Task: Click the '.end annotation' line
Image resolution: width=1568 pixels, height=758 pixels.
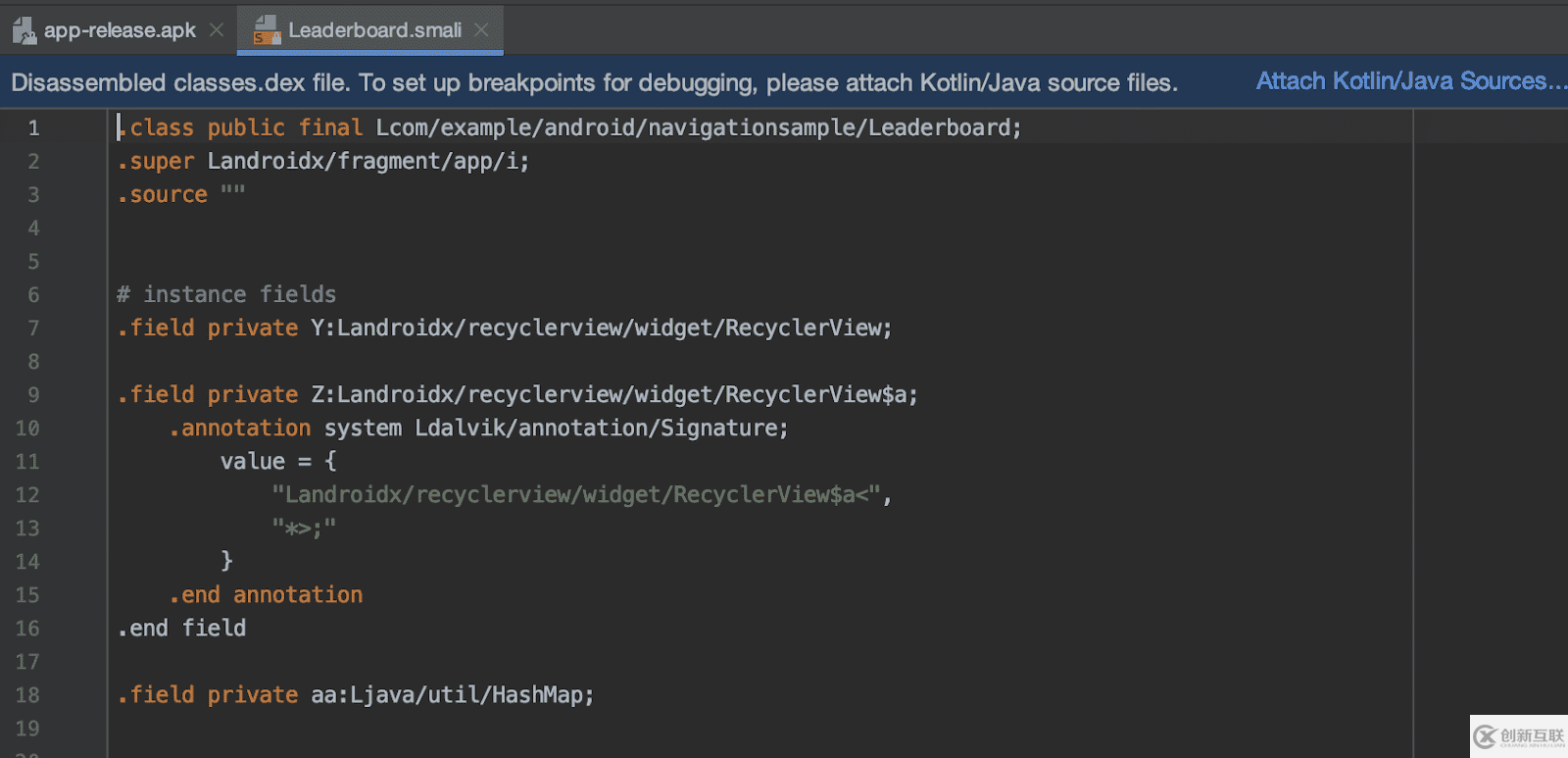Action: pyautogui.click(x=266, y=594)
